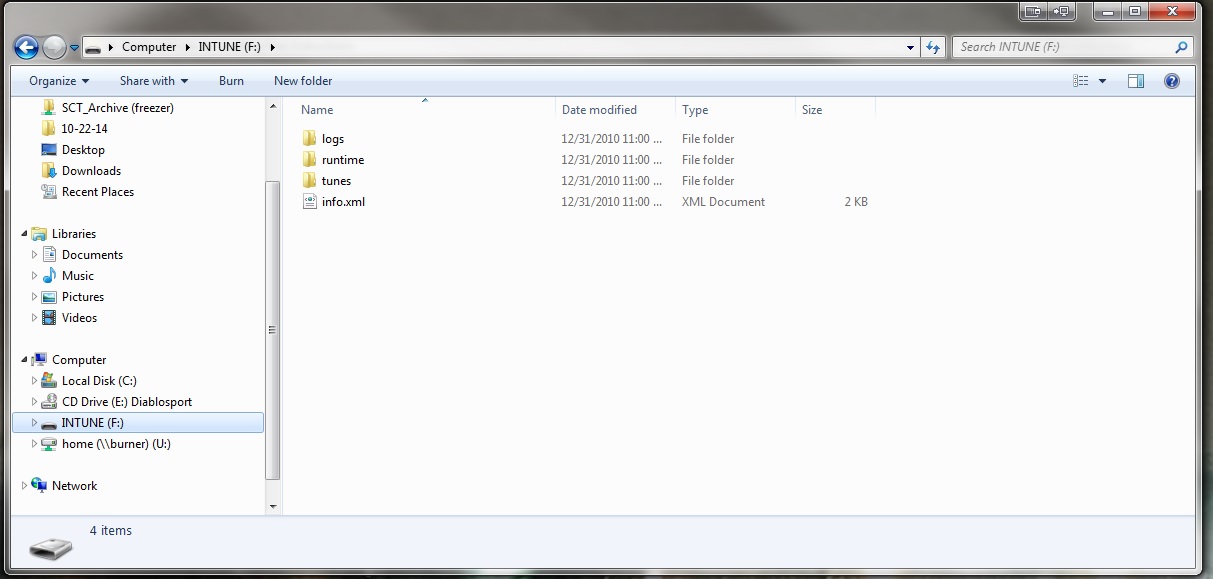1213x579 pixels.
Task: Click navigation pane scrollbar up arrow
Action: (274, 105)
